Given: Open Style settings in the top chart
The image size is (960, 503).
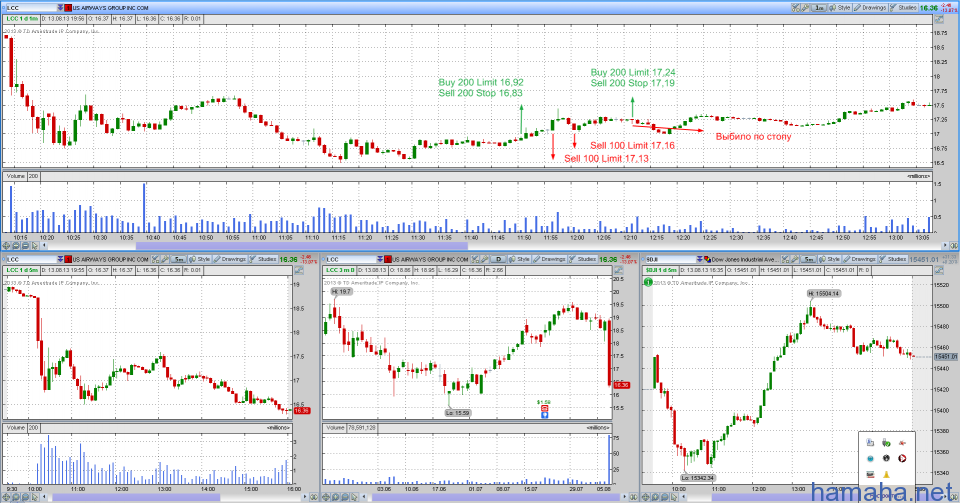Looking at the screenshot, I should (x=839, y=7).
